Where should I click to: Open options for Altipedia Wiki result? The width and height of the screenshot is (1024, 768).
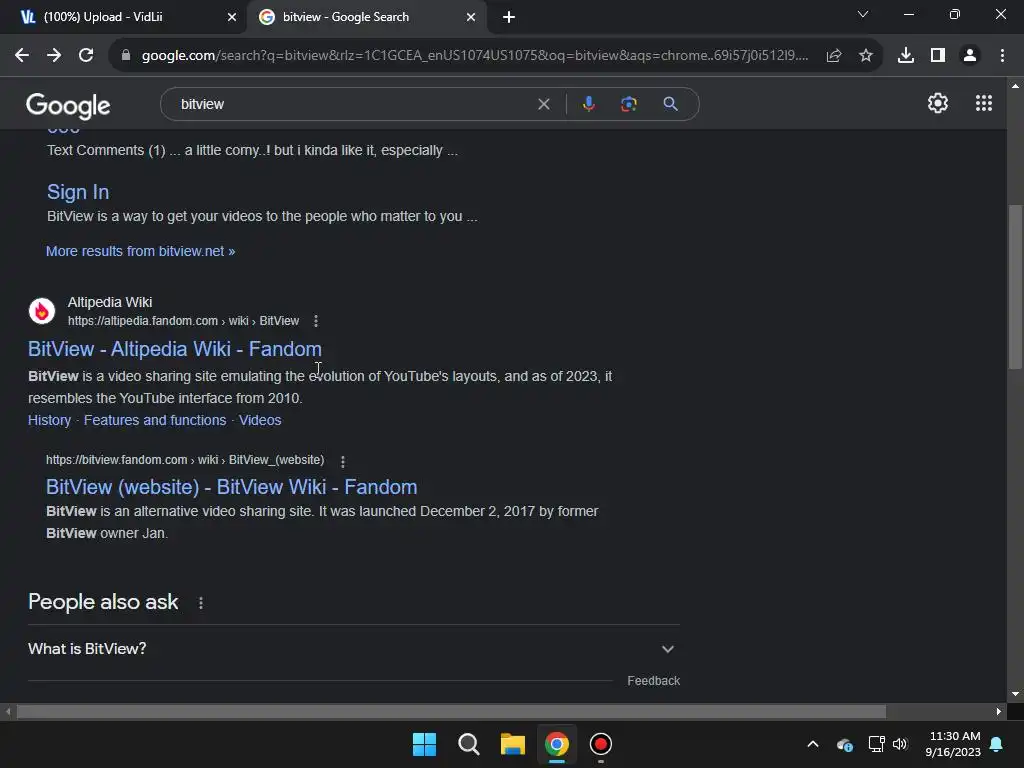(316, 321)
